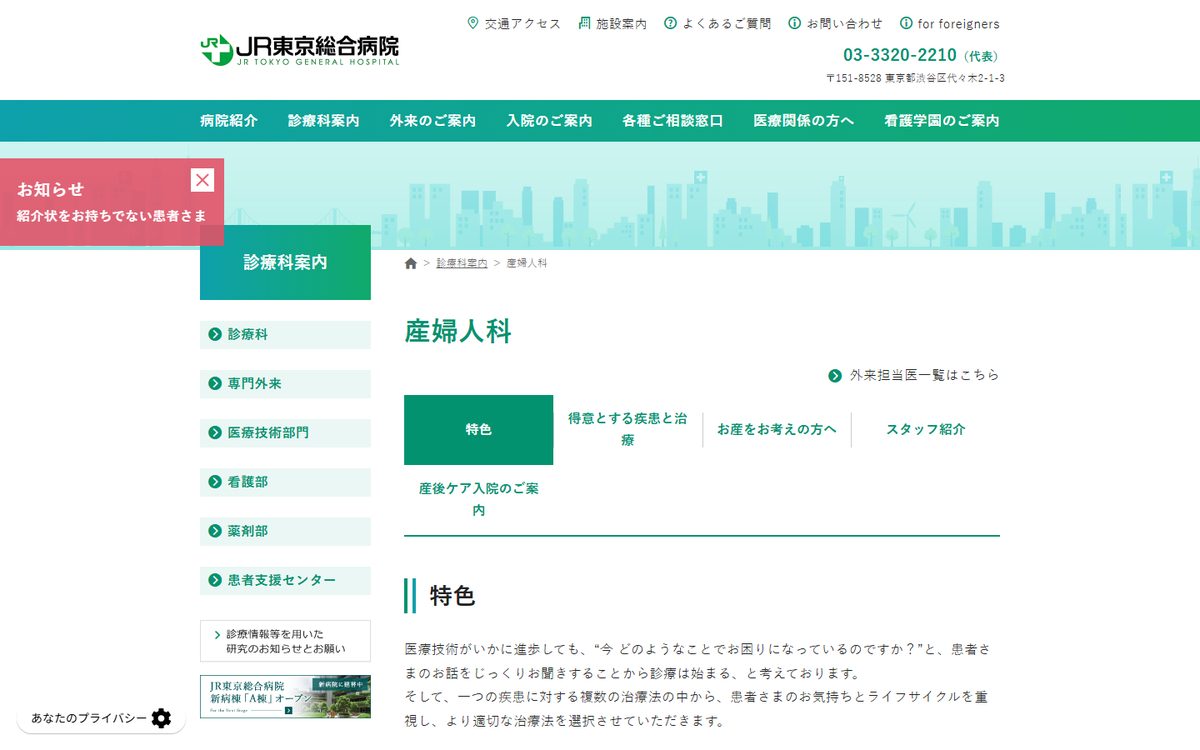
Task: Open 専門外来 in the sidebar
Action: click(285, 384)
